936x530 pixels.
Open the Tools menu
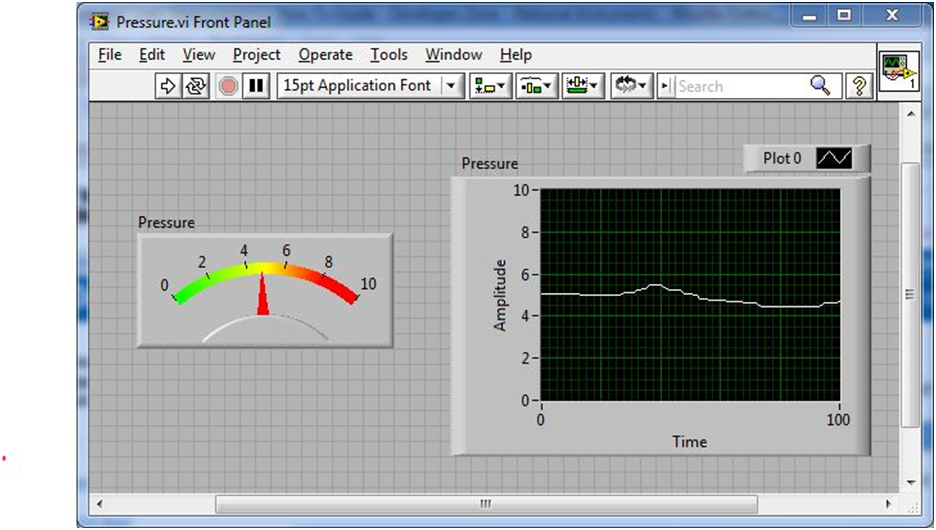pos(388,55)
